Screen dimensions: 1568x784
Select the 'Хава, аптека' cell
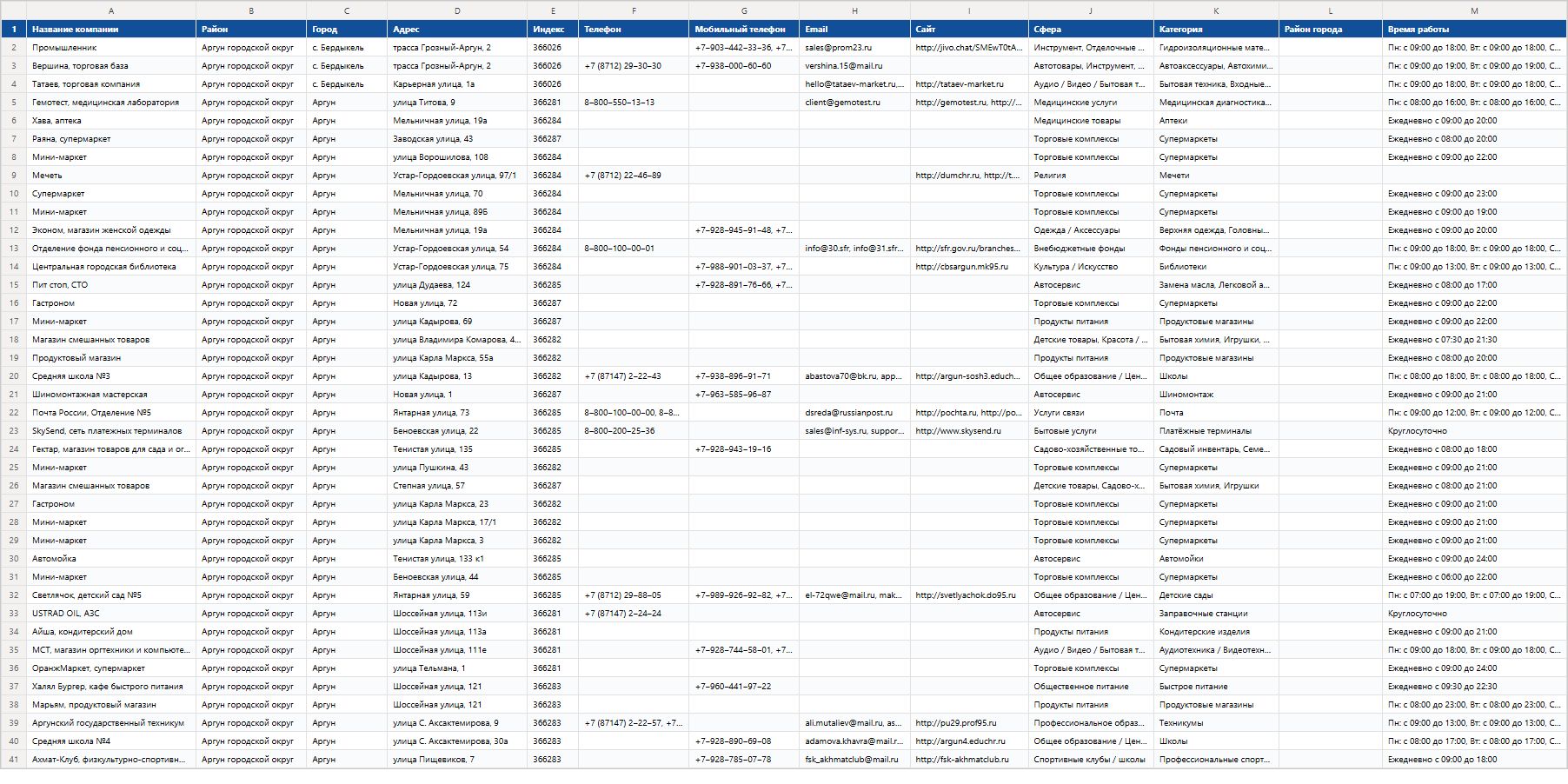[x=111, y=120]
